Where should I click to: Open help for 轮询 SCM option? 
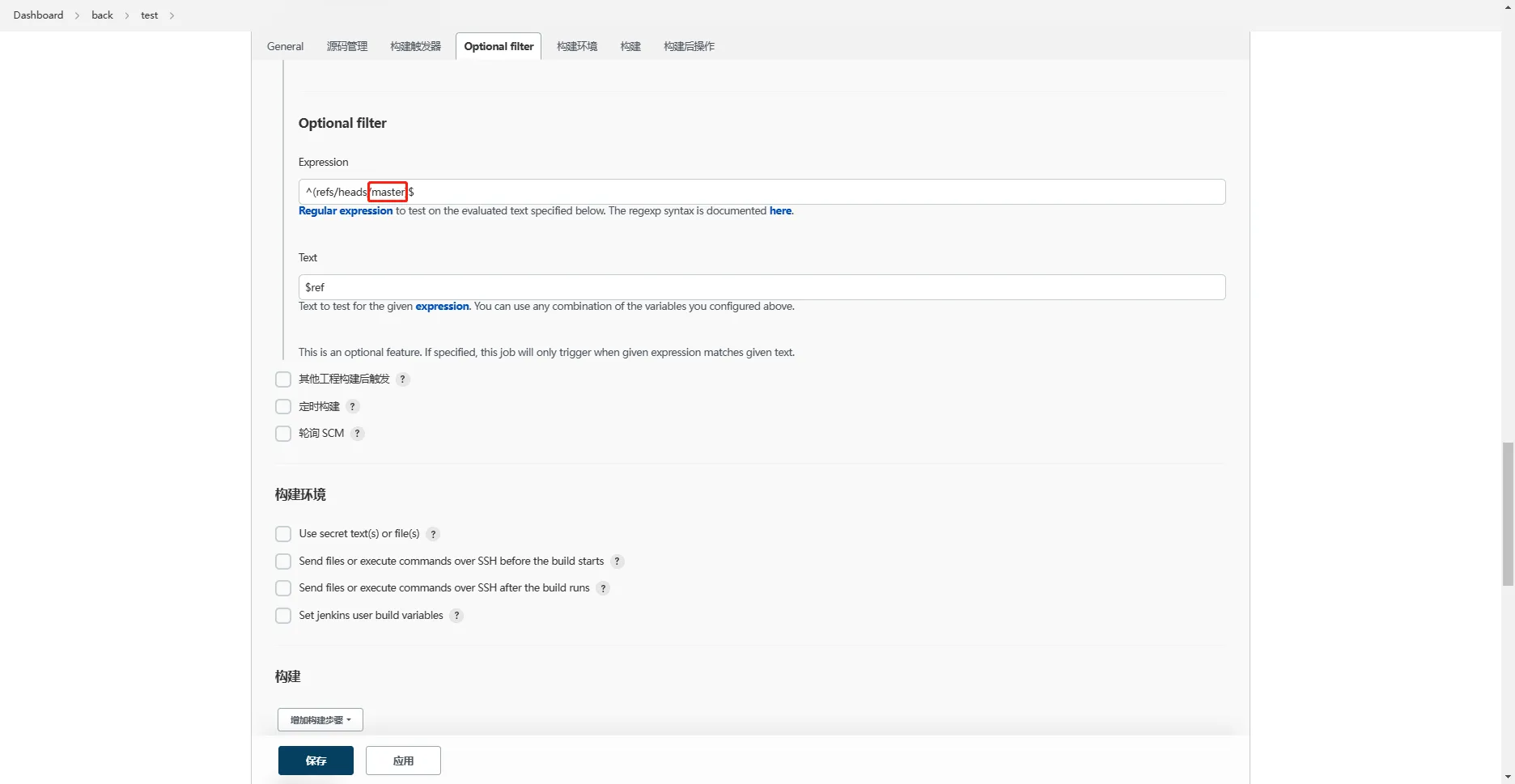pos(357,434)
